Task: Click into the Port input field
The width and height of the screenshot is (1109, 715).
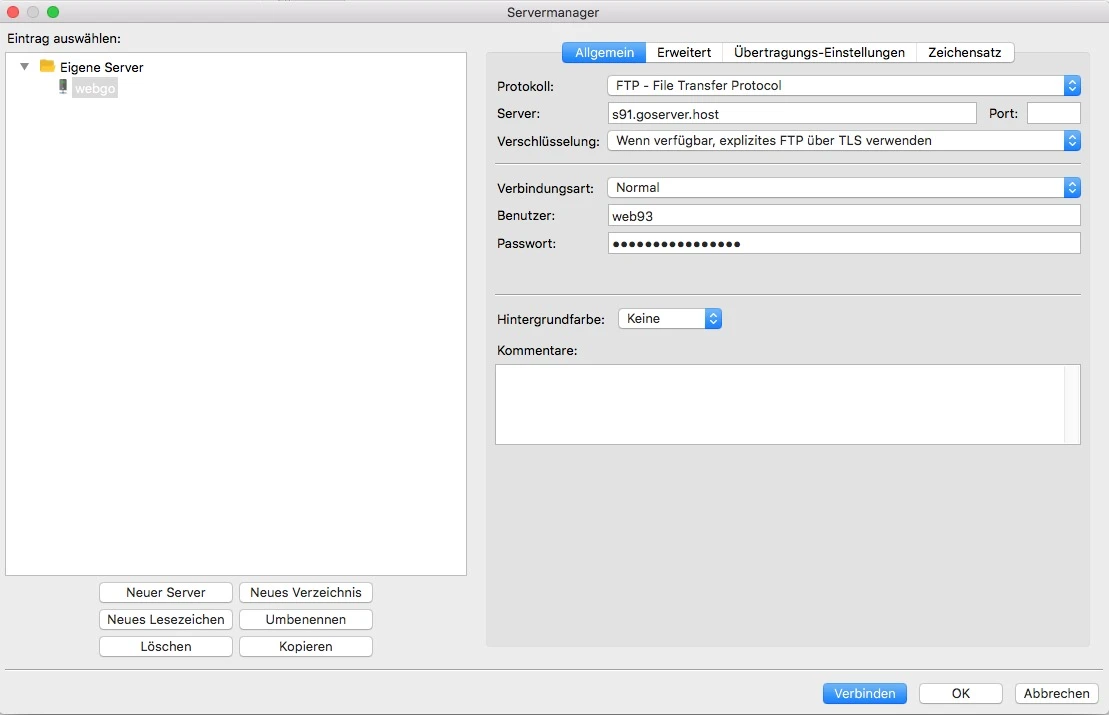Action: pyautogui.click(x=1054, y=113)
